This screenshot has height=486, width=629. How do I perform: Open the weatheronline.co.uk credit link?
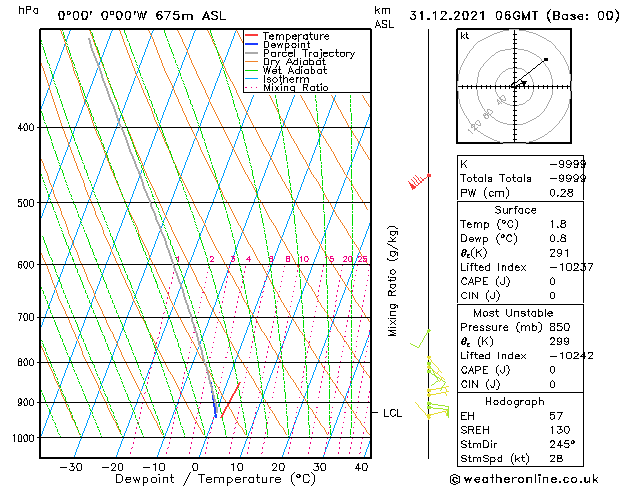524,479
